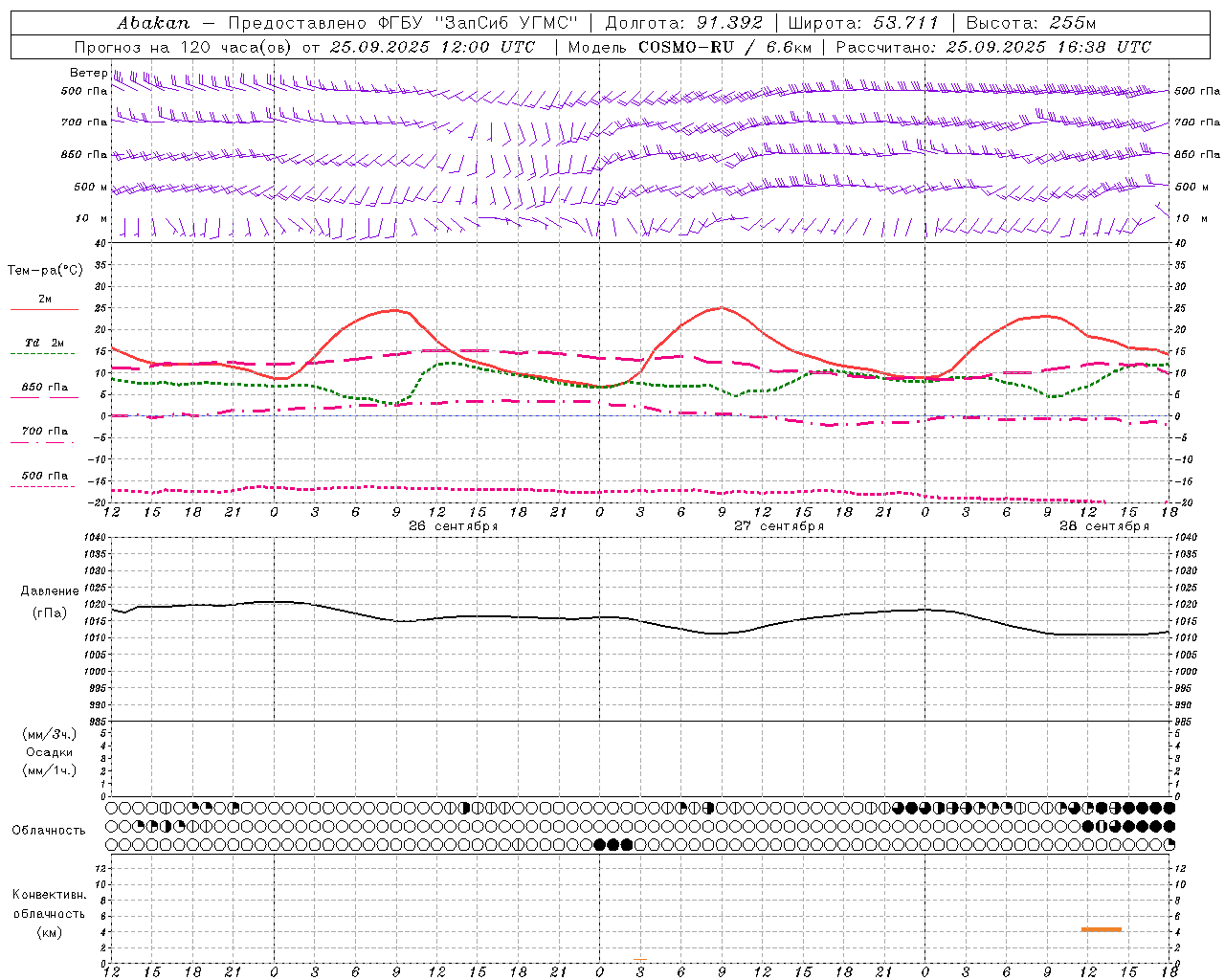Viewport: 1225px width, 980px height.
Task: Click the 'Давление' pressure panel label
Action: [x=50, y=591]
